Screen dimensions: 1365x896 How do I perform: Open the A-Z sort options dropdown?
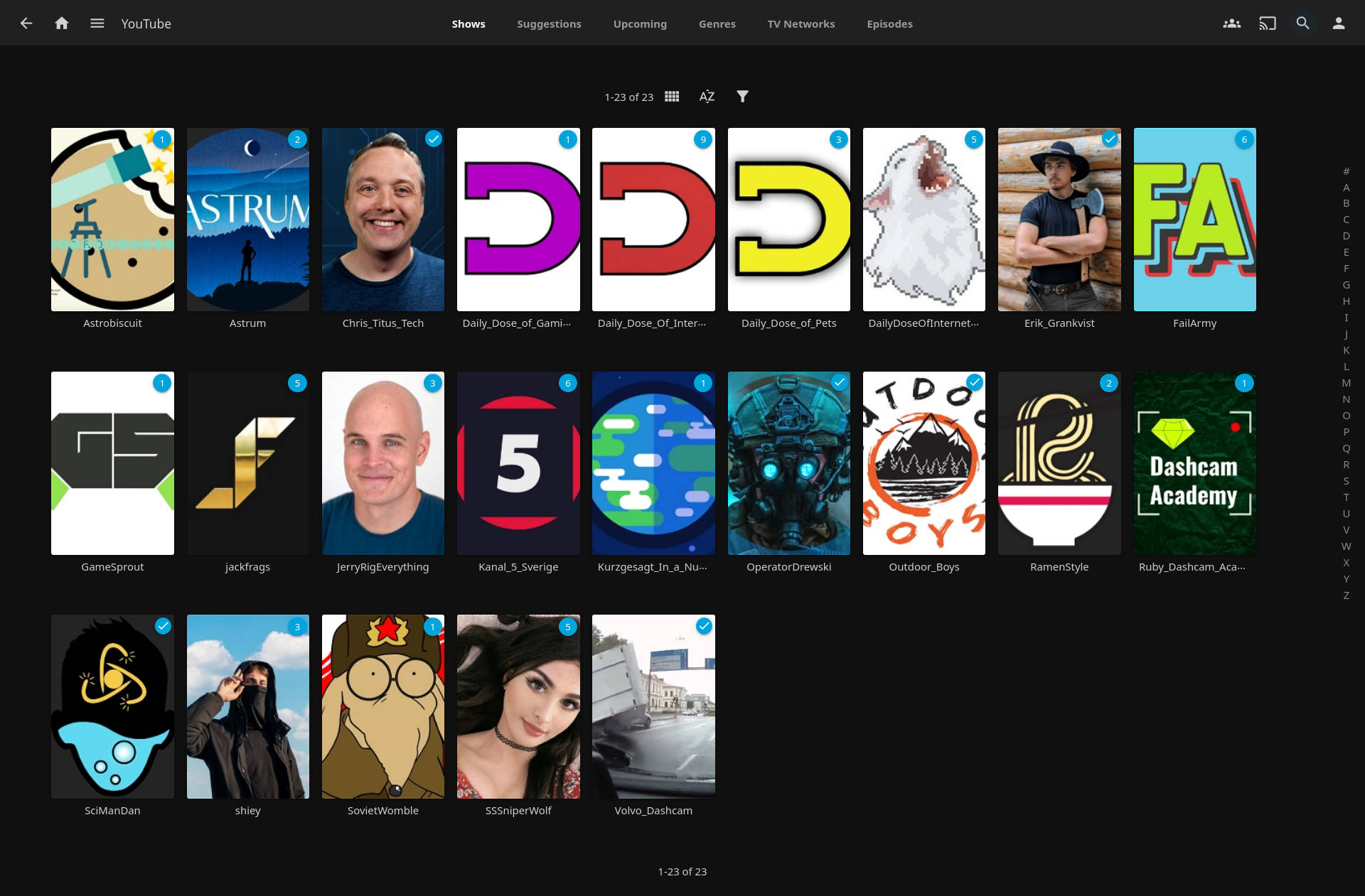[x=707, y=97]
